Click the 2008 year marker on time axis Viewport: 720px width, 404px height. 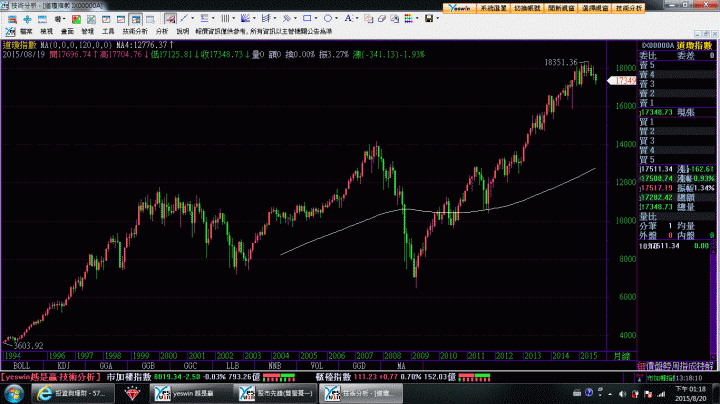click(x=393, y=356)
